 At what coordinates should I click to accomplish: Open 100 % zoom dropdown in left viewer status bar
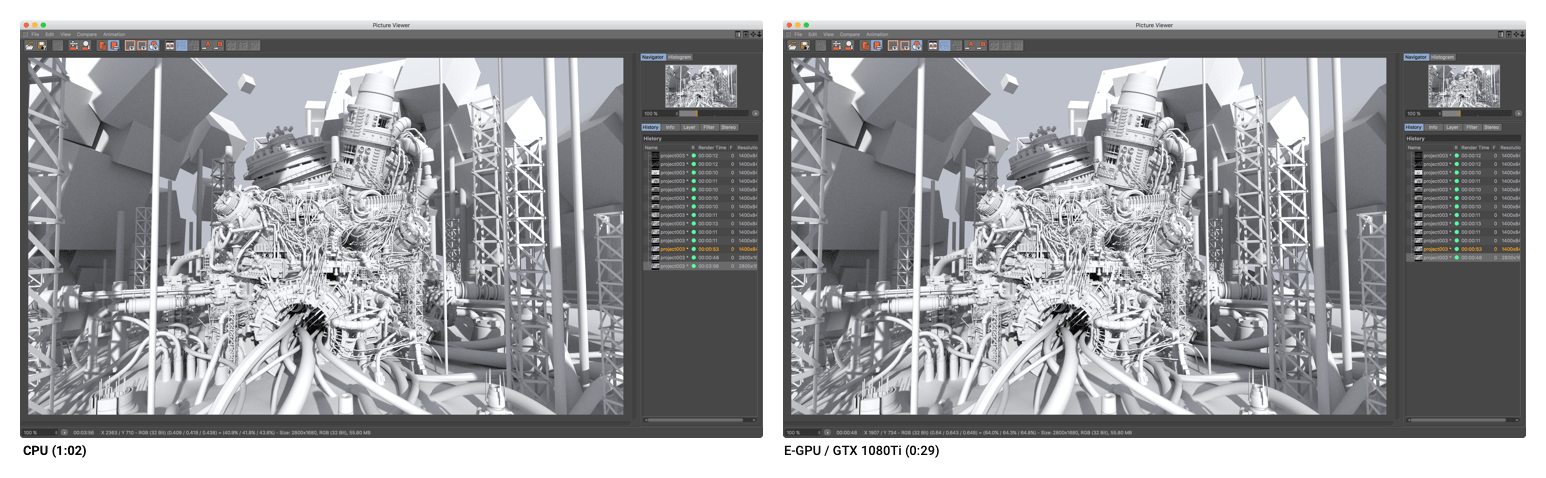click(x=40, y=432)
